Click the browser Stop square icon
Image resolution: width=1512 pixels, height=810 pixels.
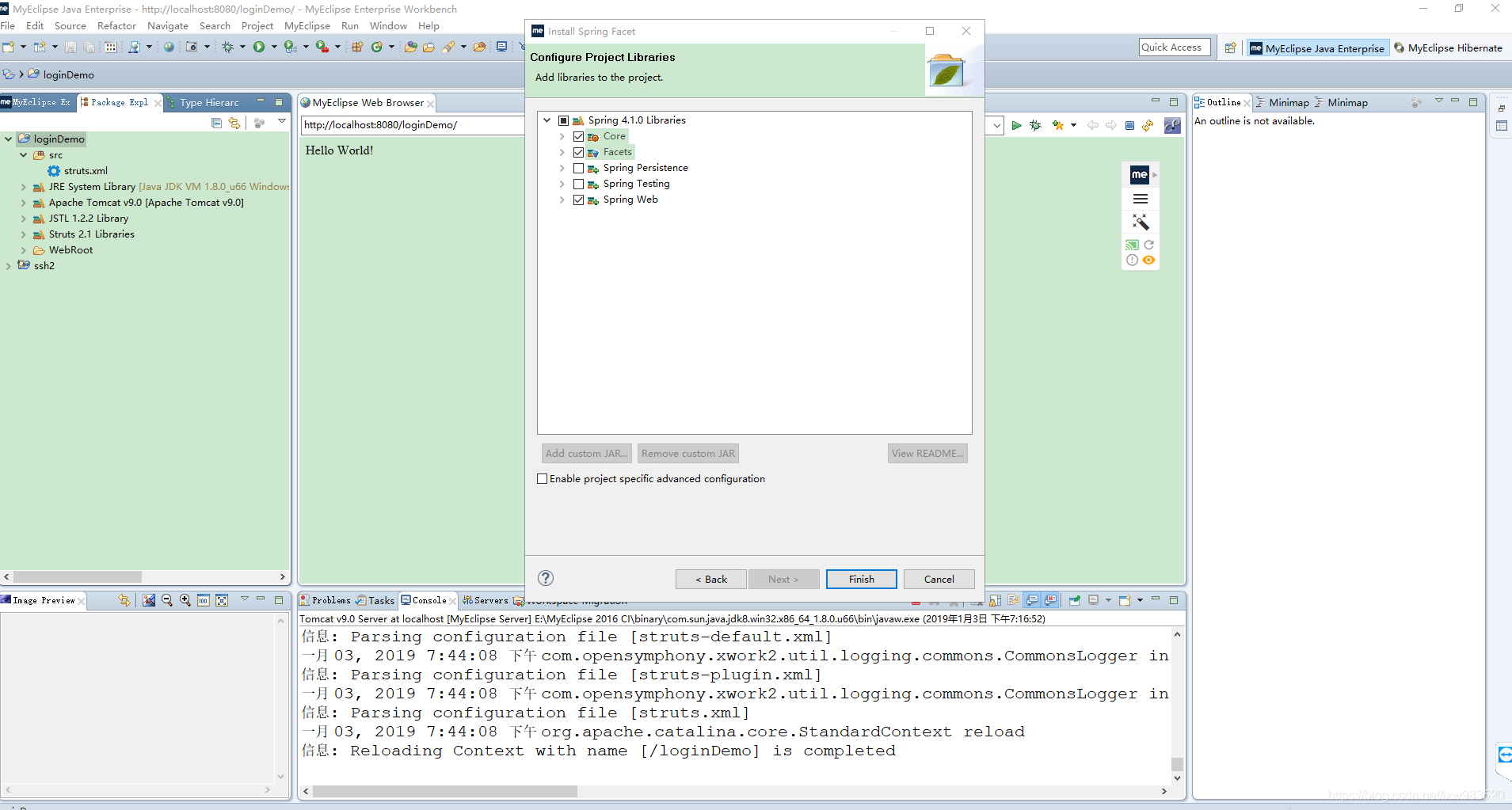pos(1130,125)
